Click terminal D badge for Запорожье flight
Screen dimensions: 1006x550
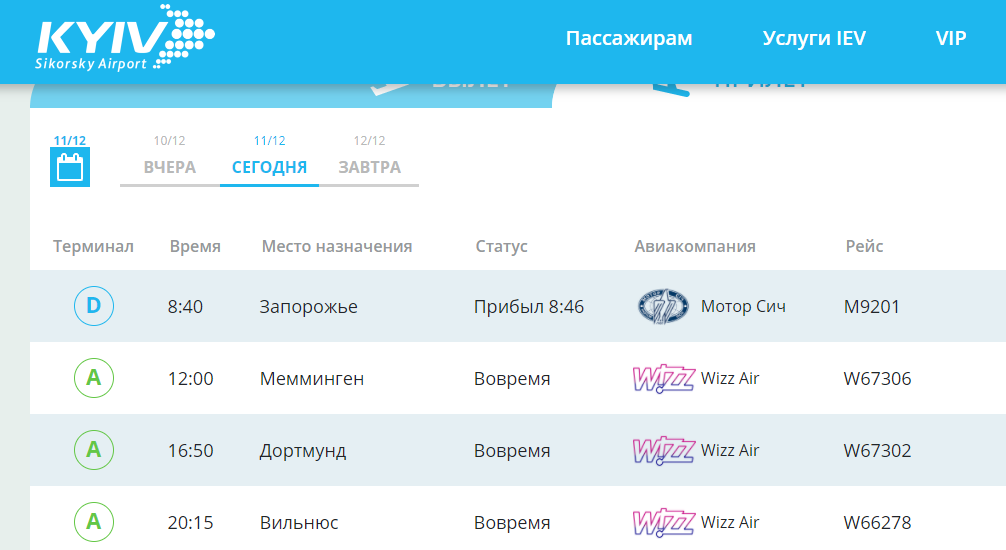[x=94, y=306]
